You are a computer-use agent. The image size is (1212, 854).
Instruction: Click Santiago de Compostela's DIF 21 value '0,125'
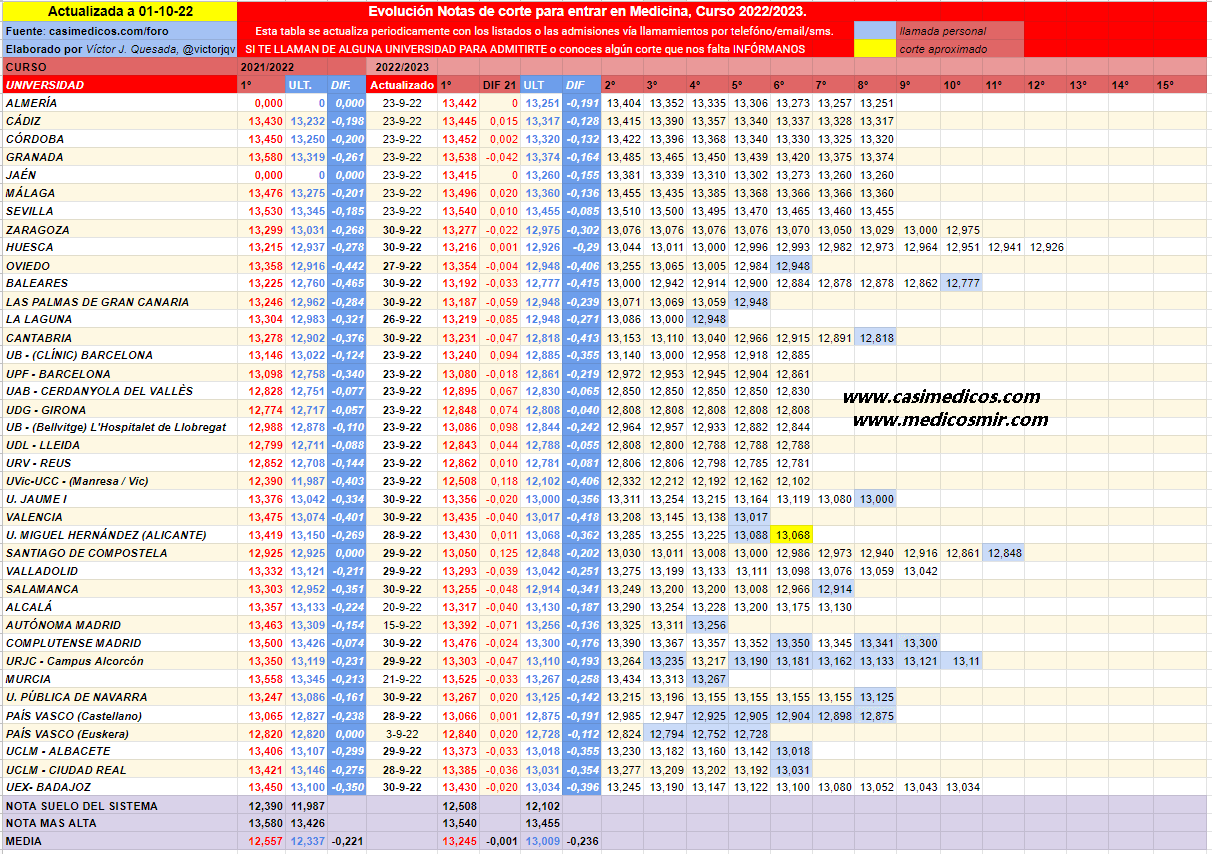(x=499, y=553)
